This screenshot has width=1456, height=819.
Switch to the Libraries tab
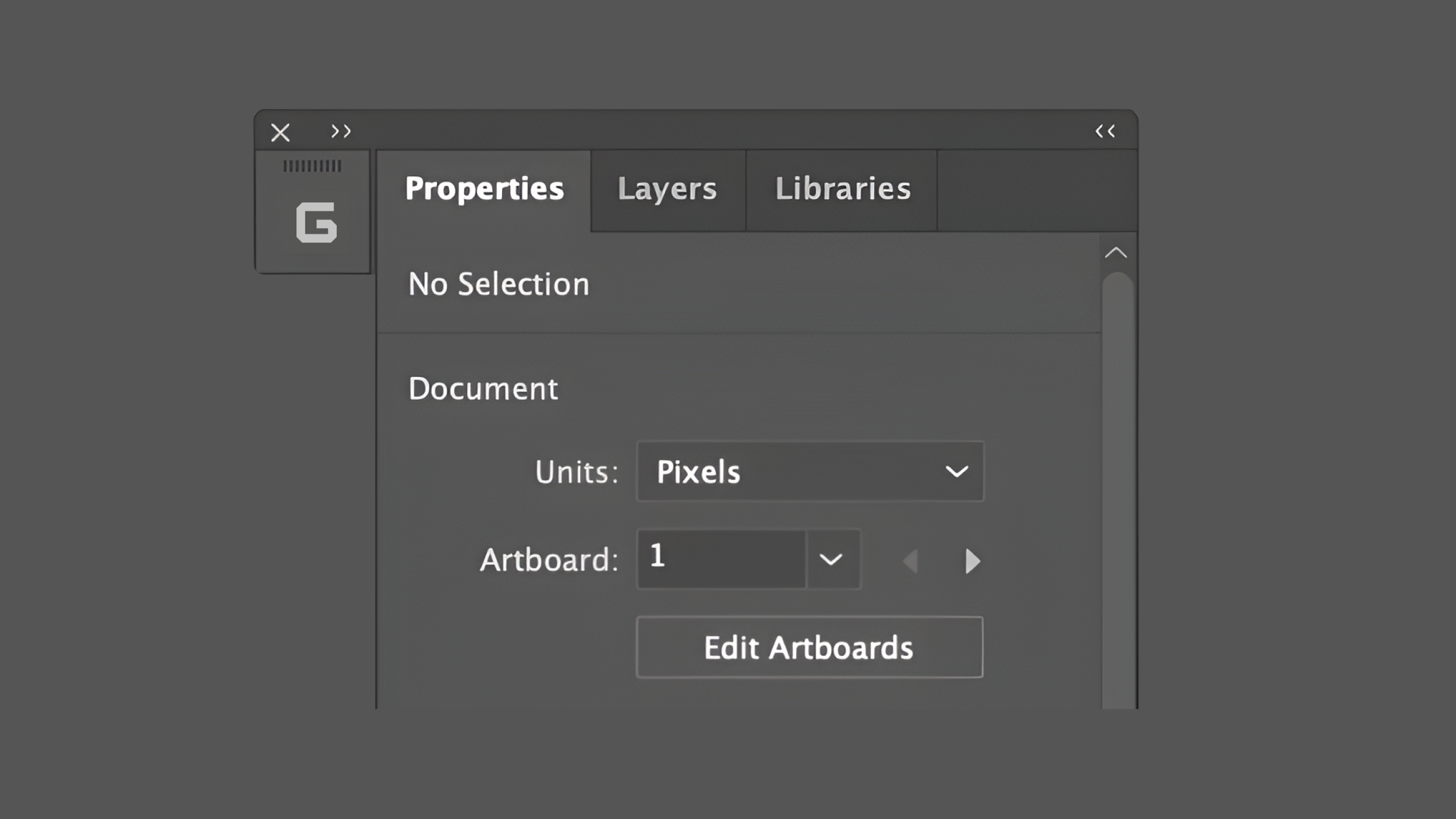tap(842, 189)
